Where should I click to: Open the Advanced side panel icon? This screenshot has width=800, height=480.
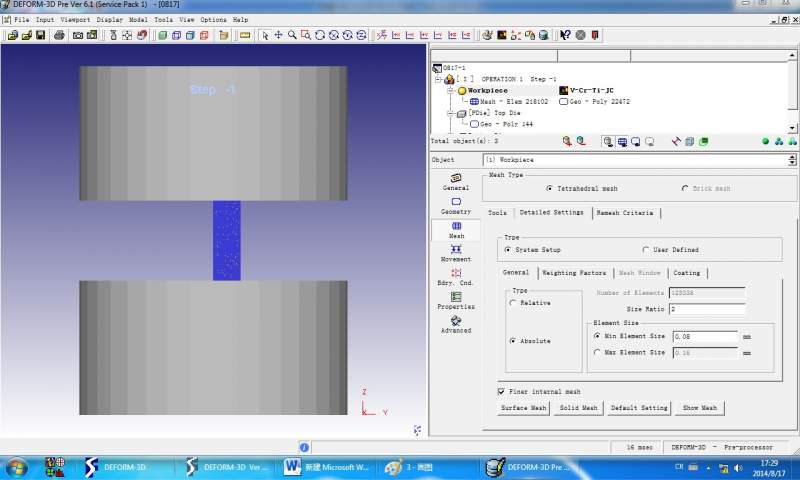tap(456, 324)
